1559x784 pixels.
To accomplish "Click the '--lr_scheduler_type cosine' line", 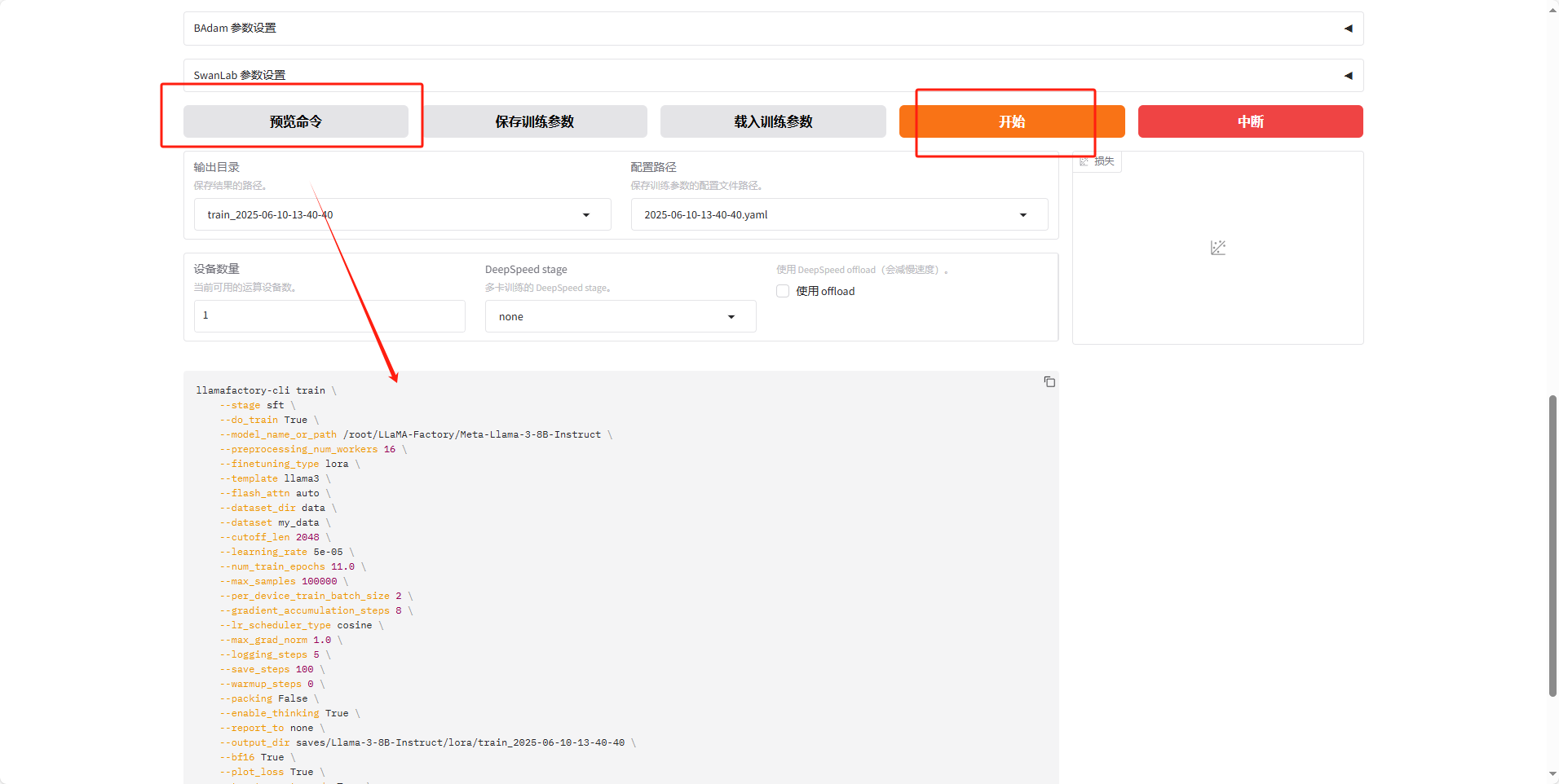I will point(302,625).
